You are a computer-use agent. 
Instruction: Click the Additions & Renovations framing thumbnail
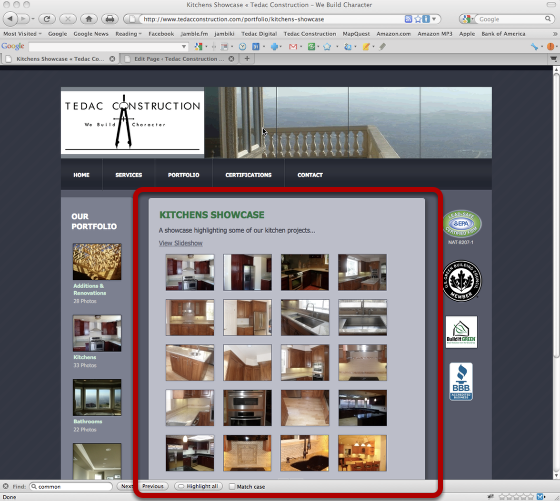97,262
